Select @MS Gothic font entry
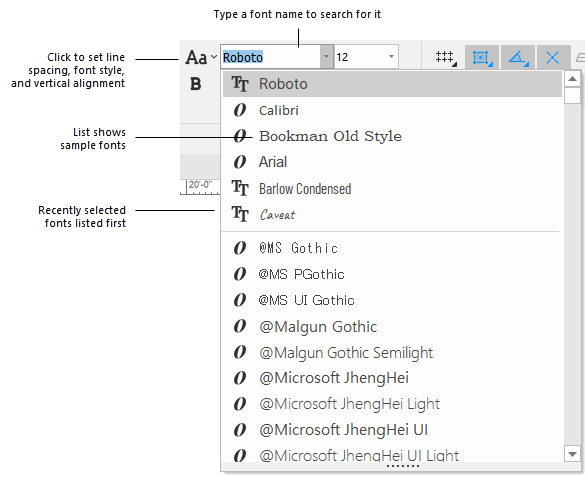The width and height of the screenshot is (585, 477). [x=392, y=248]
